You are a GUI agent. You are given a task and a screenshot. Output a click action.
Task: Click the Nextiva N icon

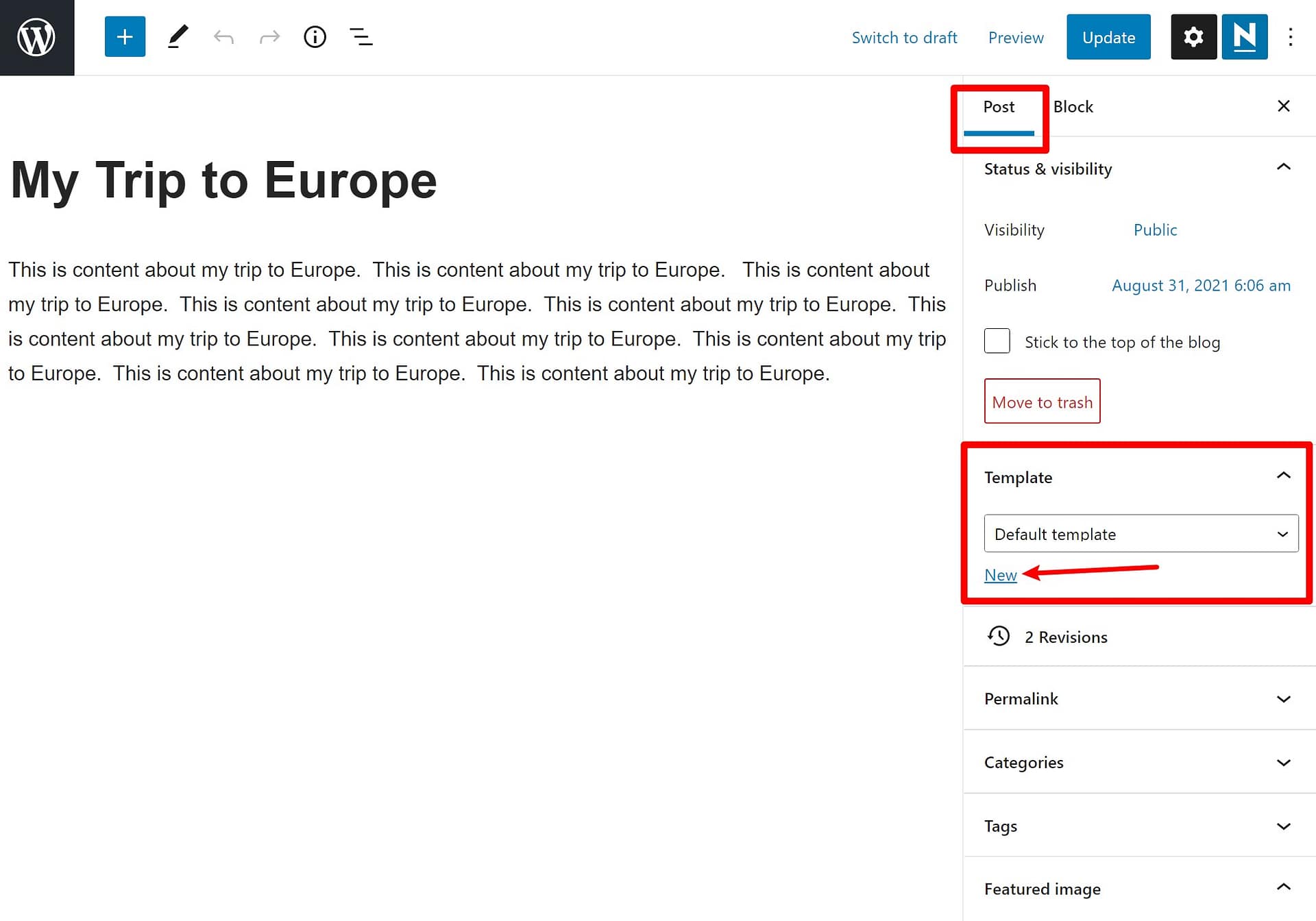point(1244,36)
